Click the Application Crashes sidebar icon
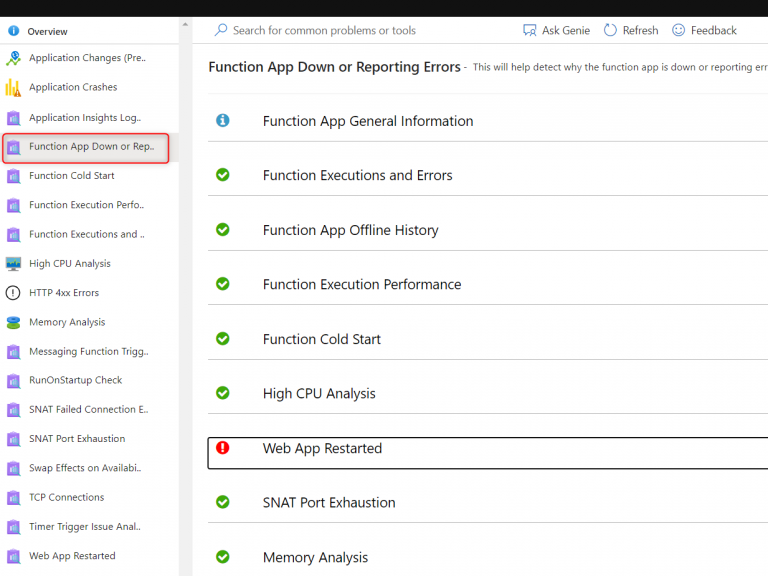 (13, 88)
